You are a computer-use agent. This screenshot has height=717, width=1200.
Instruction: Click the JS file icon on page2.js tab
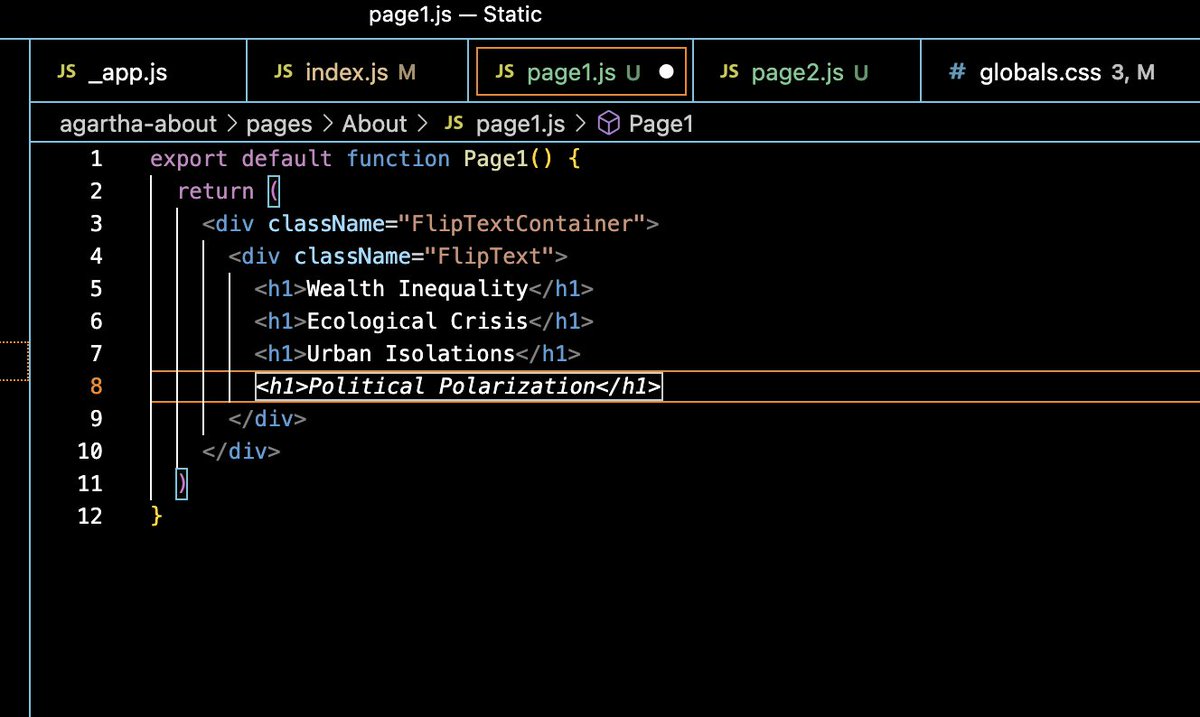729,72
